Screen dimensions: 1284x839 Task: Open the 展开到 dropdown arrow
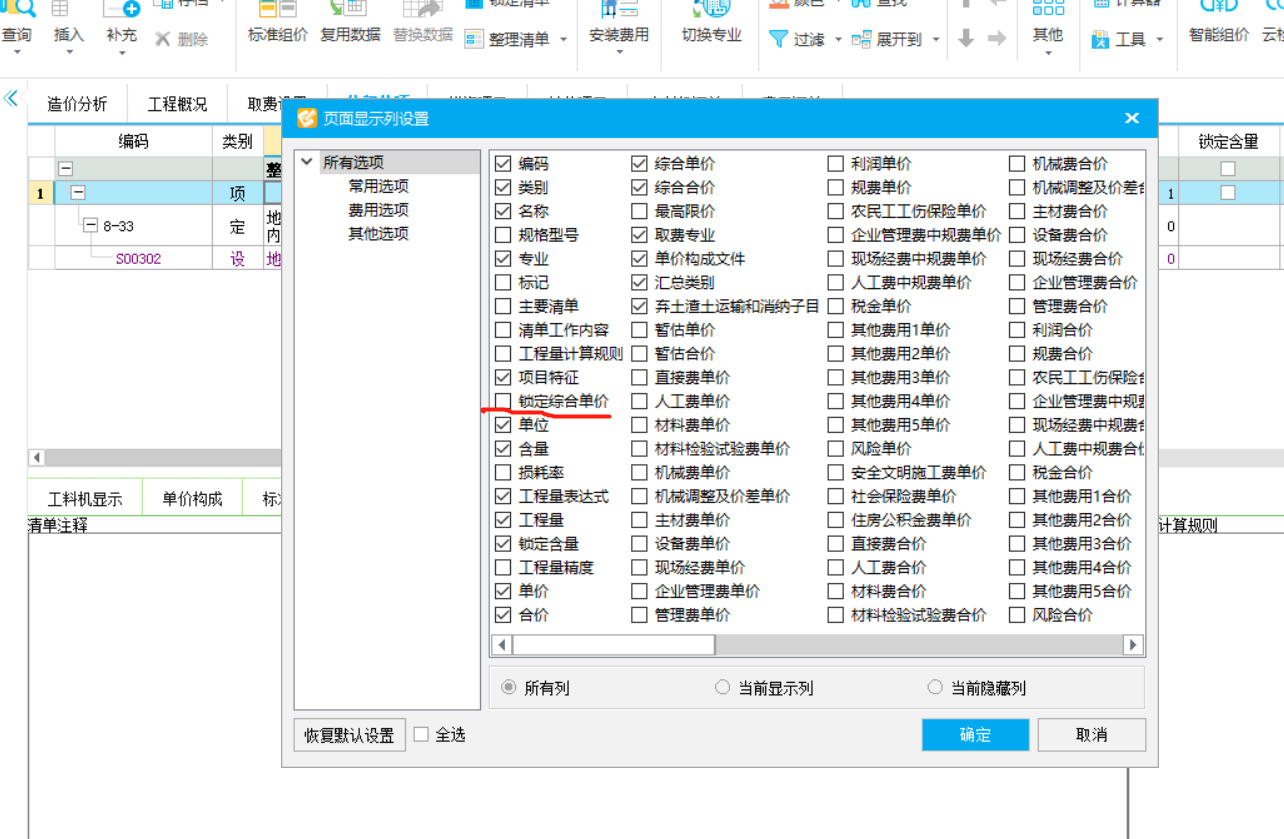point(936,40)
